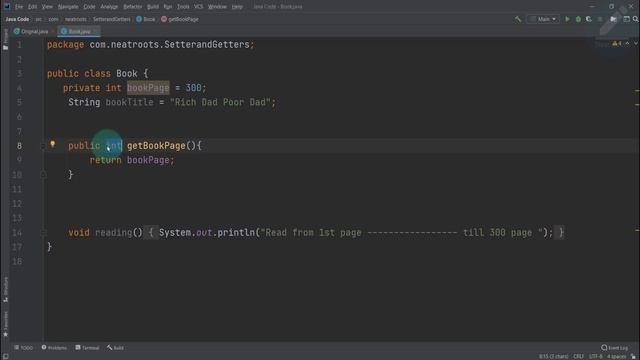Run with coverage icon in toolbar

pos(589,19)
